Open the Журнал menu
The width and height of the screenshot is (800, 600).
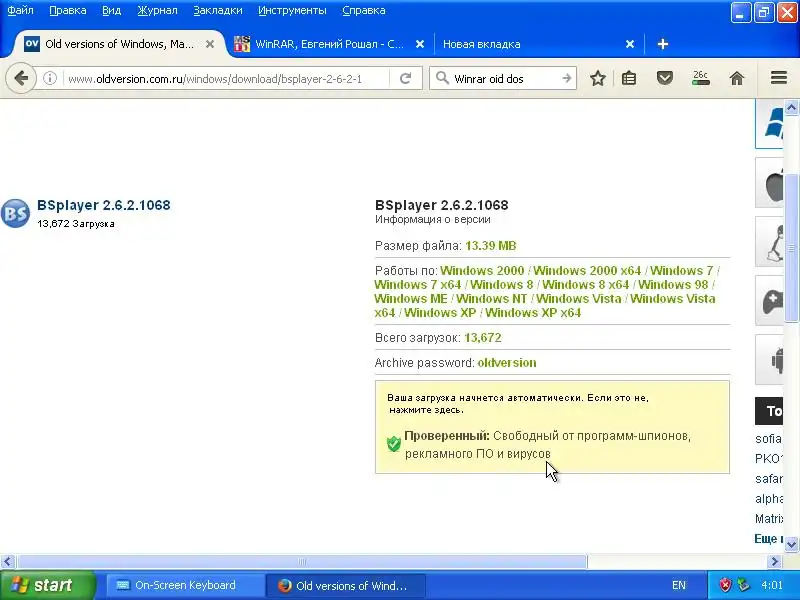[157, 10]
